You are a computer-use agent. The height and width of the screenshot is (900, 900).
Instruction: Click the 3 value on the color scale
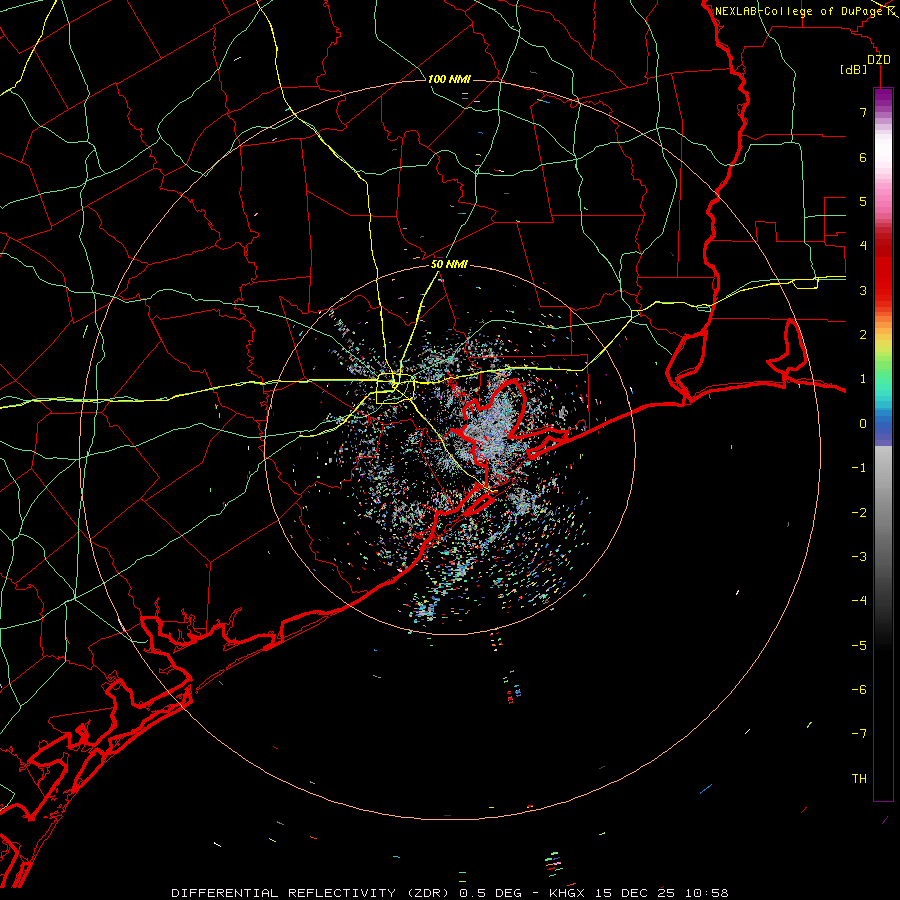click(863, 290)
